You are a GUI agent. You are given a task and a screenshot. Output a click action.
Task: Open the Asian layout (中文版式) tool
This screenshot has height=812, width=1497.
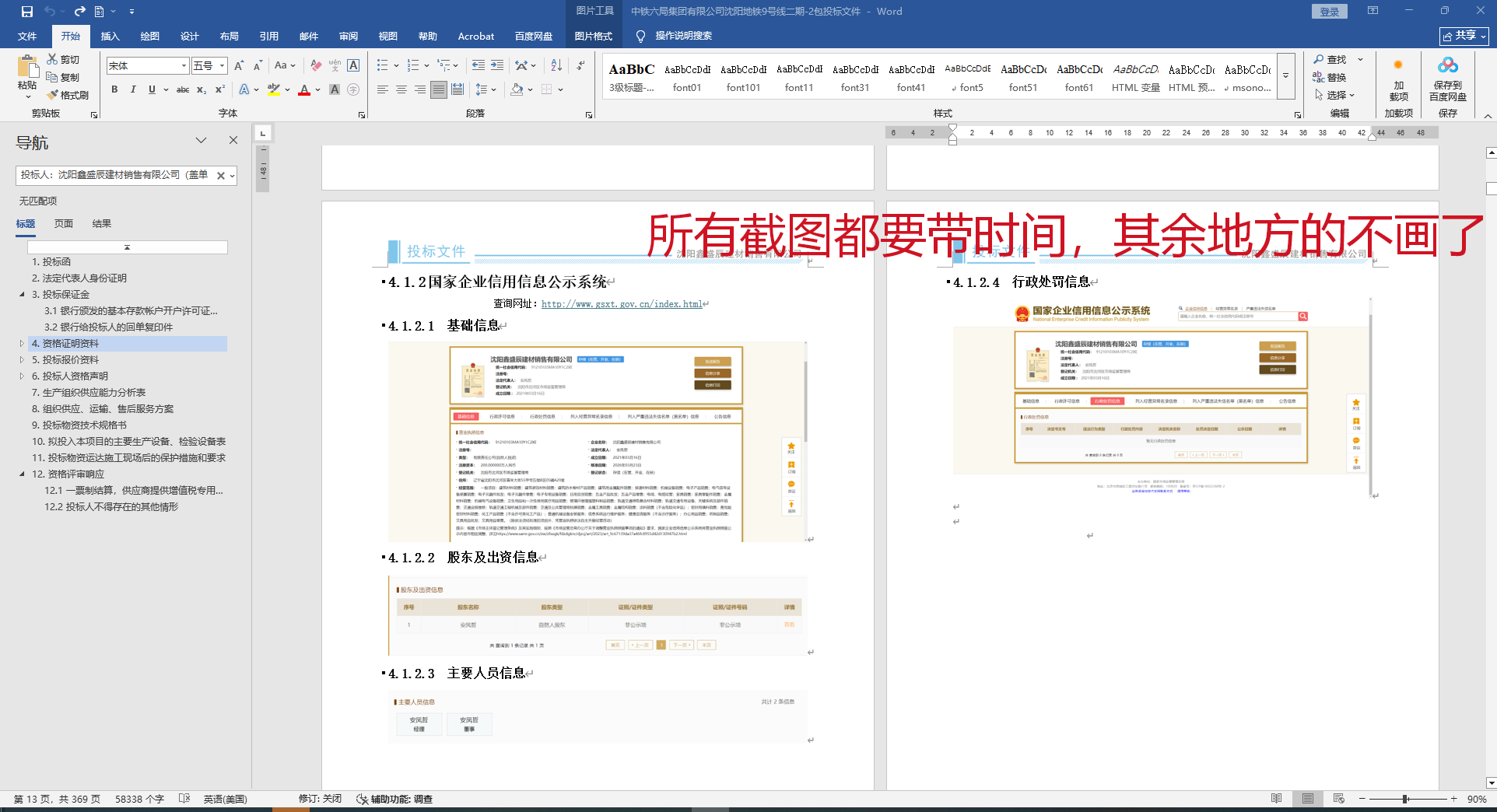click(521, 65)
